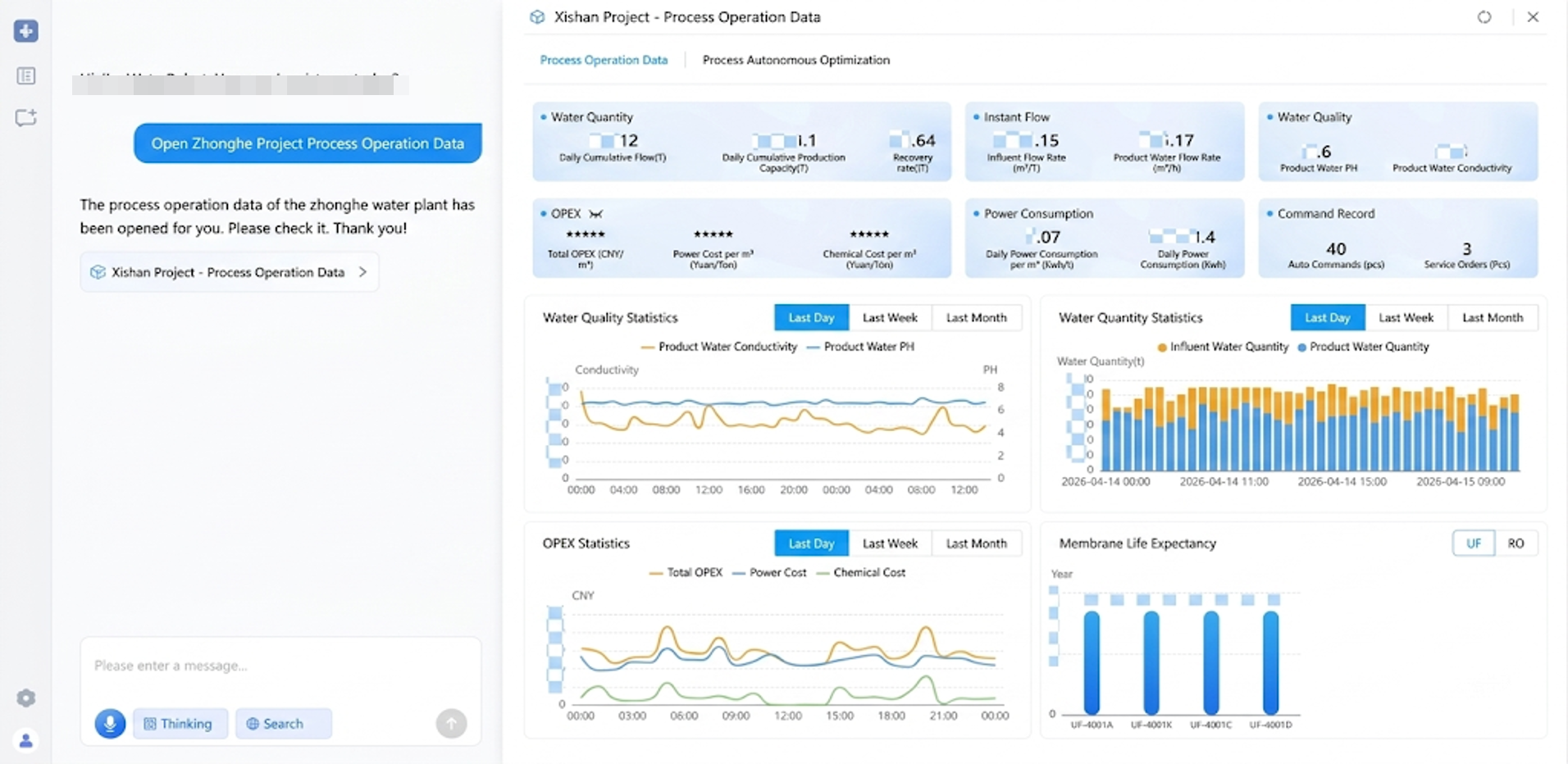
Task: Select Last Week in Water Quality Statistics
Action: (890, 318)
